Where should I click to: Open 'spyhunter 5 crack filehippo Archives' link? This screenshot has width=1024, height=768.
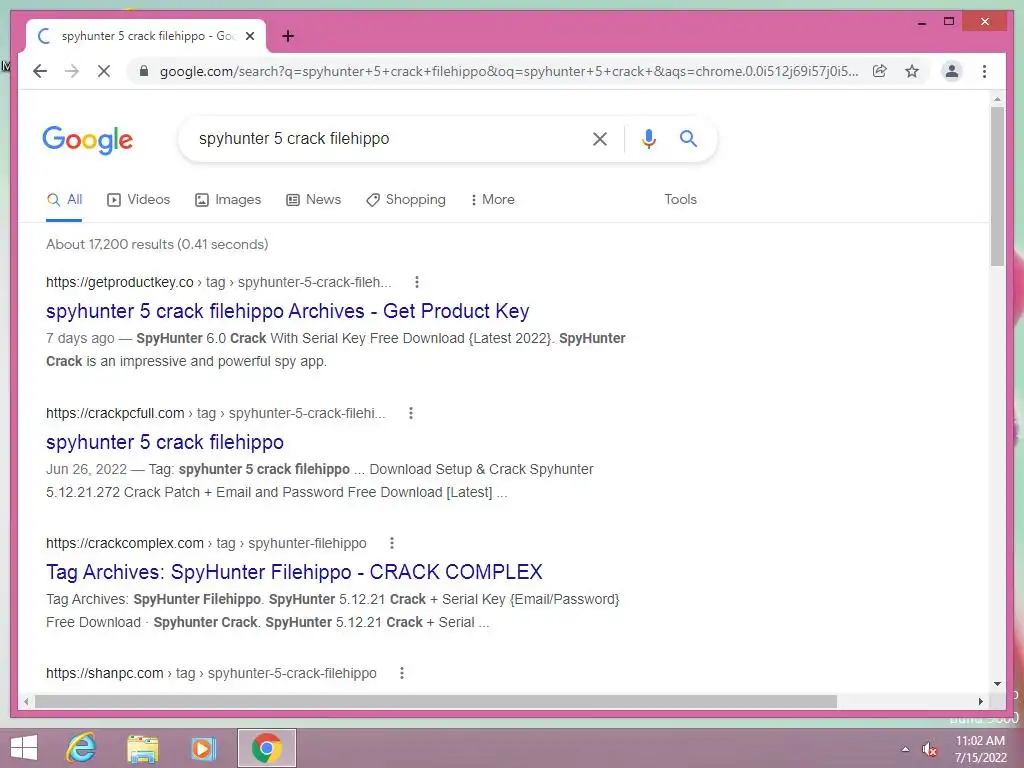point(287,311)
